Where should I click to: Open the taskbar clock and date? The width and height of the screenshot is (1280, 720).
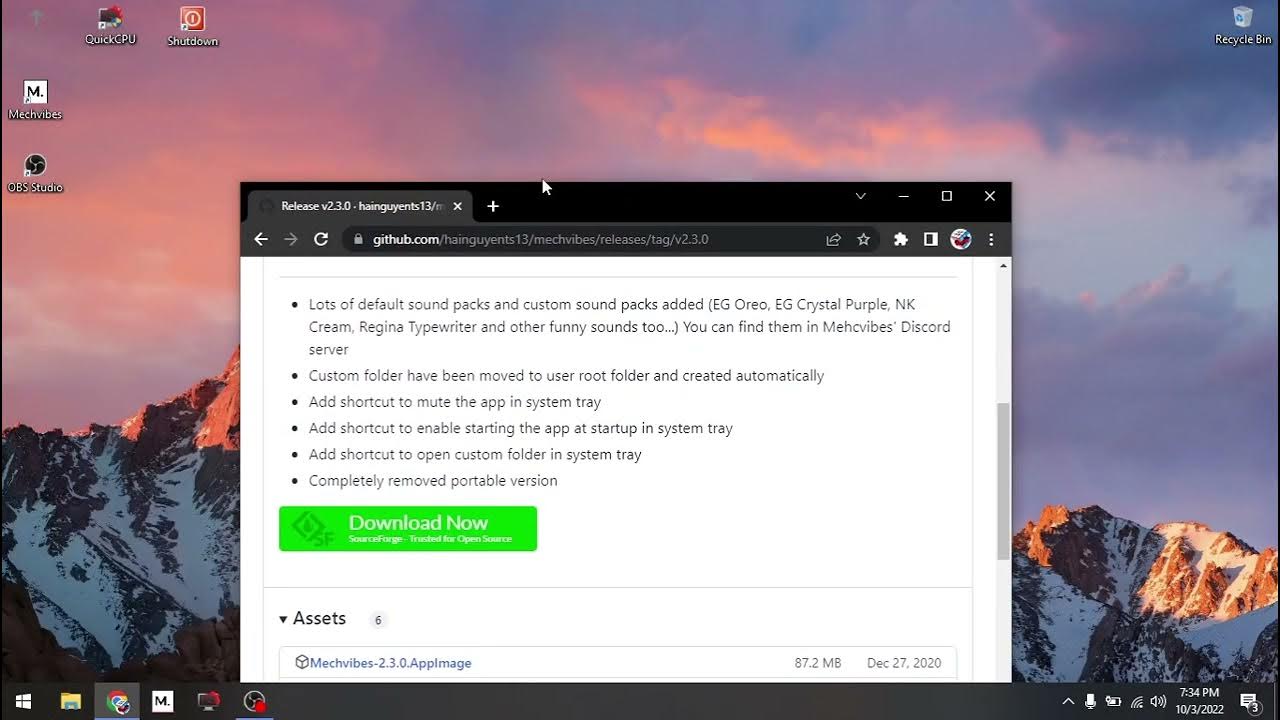1199,701
